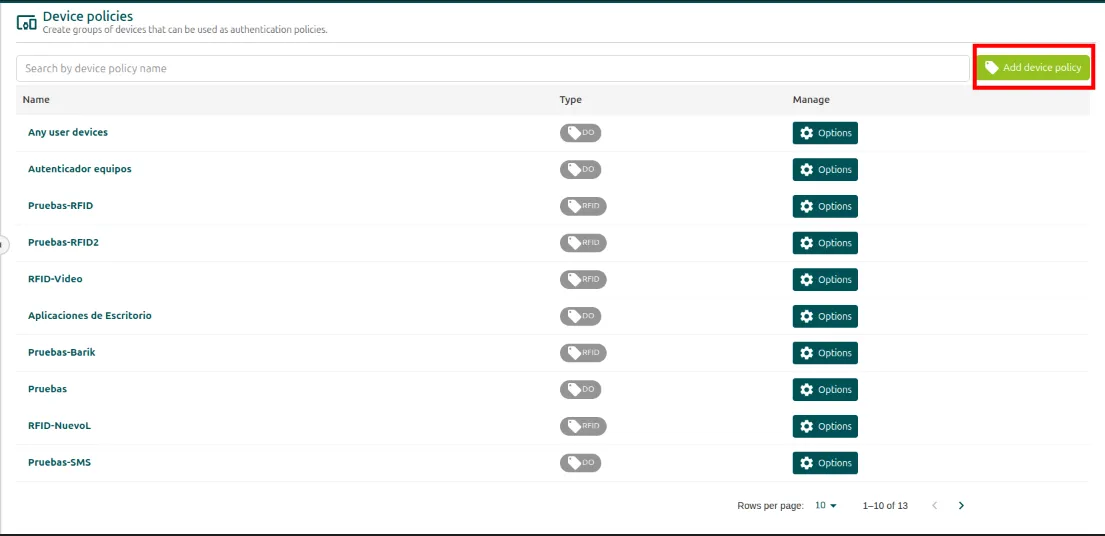Click the DO type tag for Any user devices
This screenshot has height=536, width=1105.
click(581, 132)
